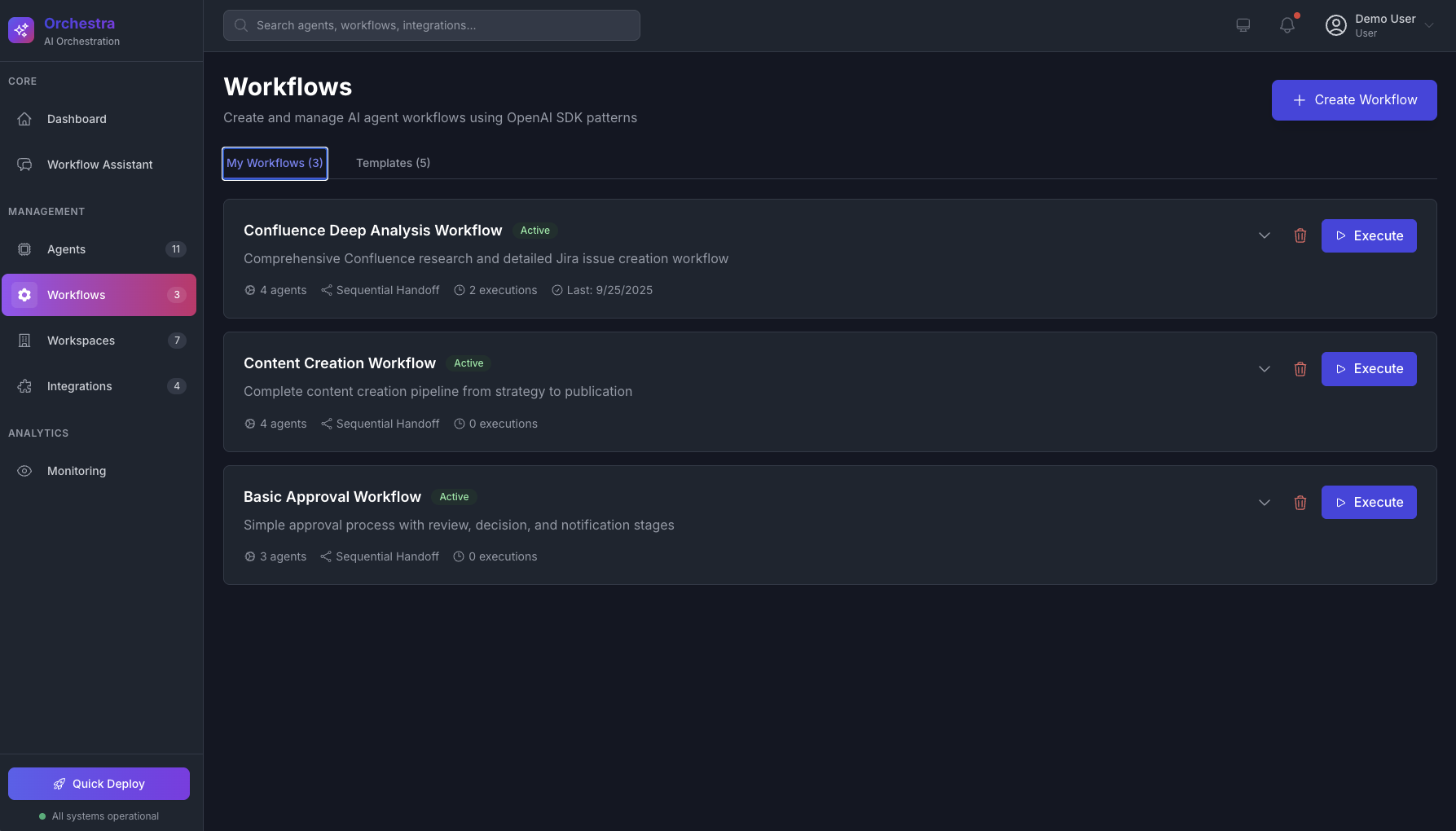The image size is (1456, 831).
Task: Delete the Confluence Deep Analysis Workflow
Action: pos(1300,235)
